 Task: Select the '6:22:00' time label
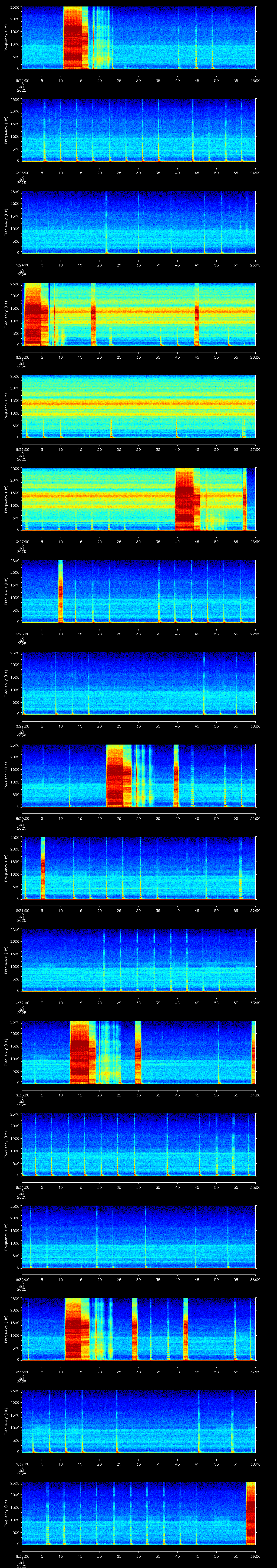coord(22,80)
